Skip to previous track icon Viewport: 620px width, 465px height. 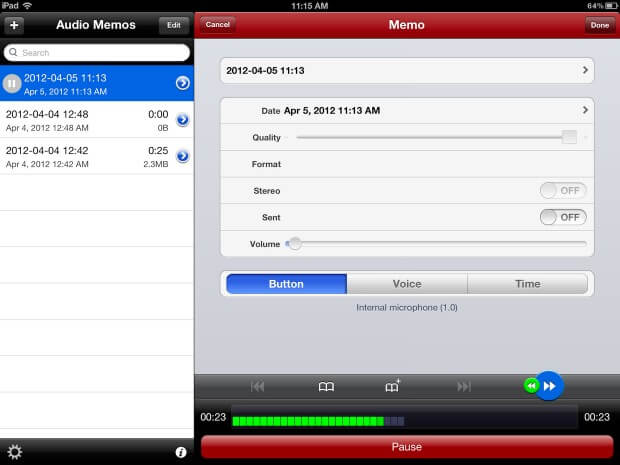257,386
